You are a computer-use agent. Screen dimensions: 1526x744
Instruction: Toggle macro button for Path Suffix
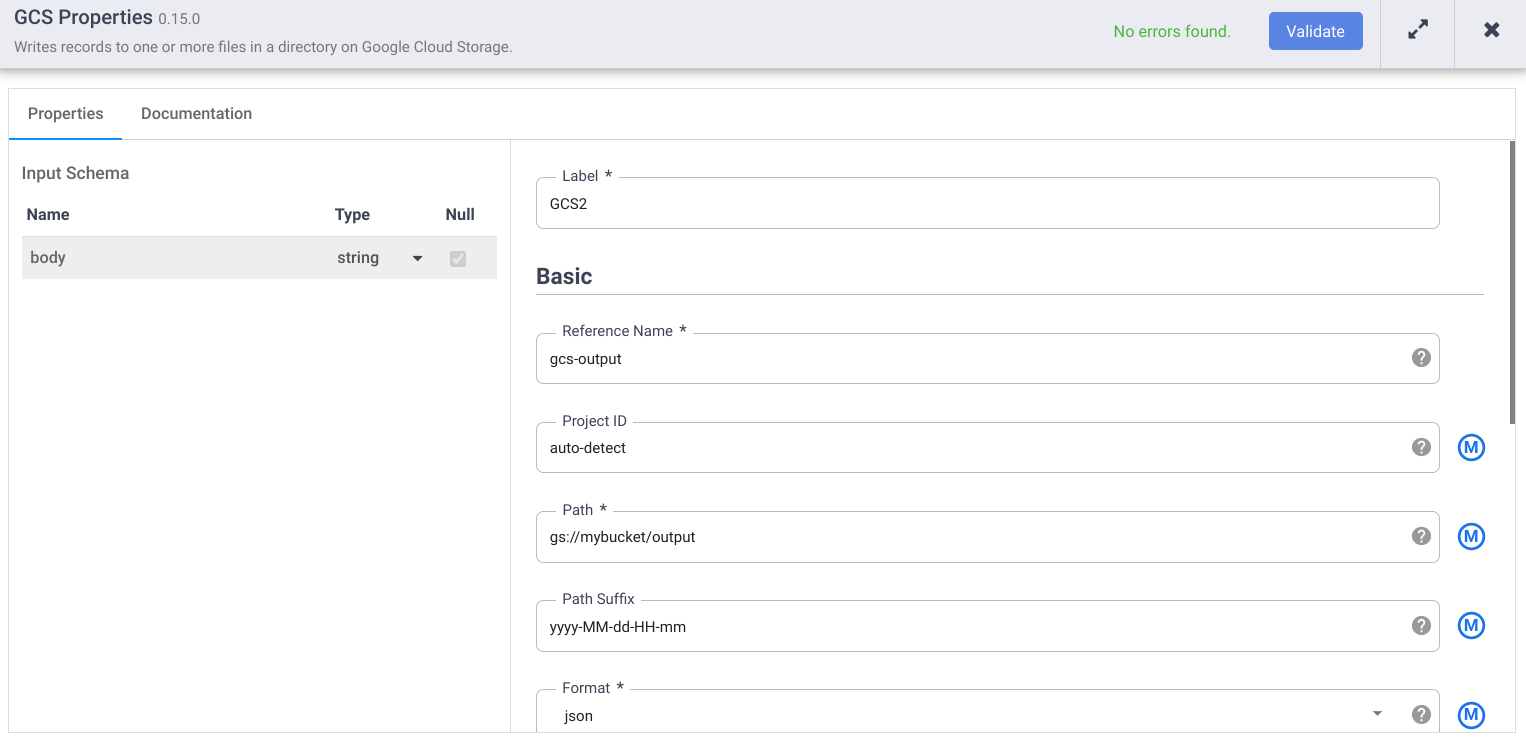click(1470, 626)
